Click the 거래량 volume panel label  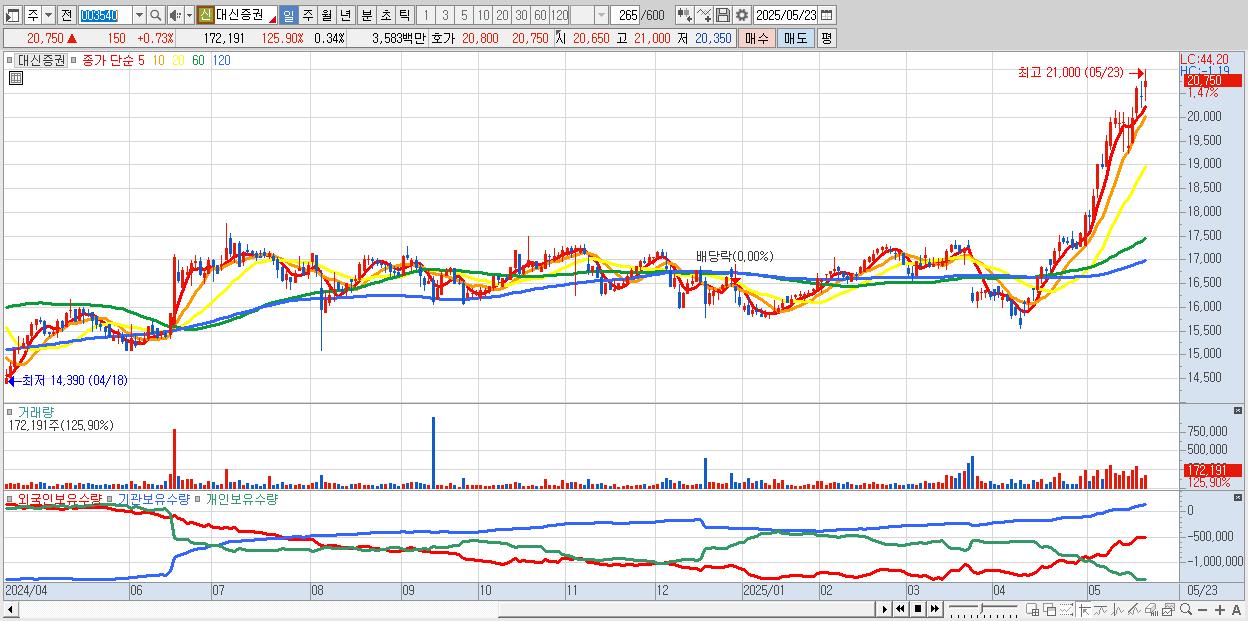pos(35,411)
